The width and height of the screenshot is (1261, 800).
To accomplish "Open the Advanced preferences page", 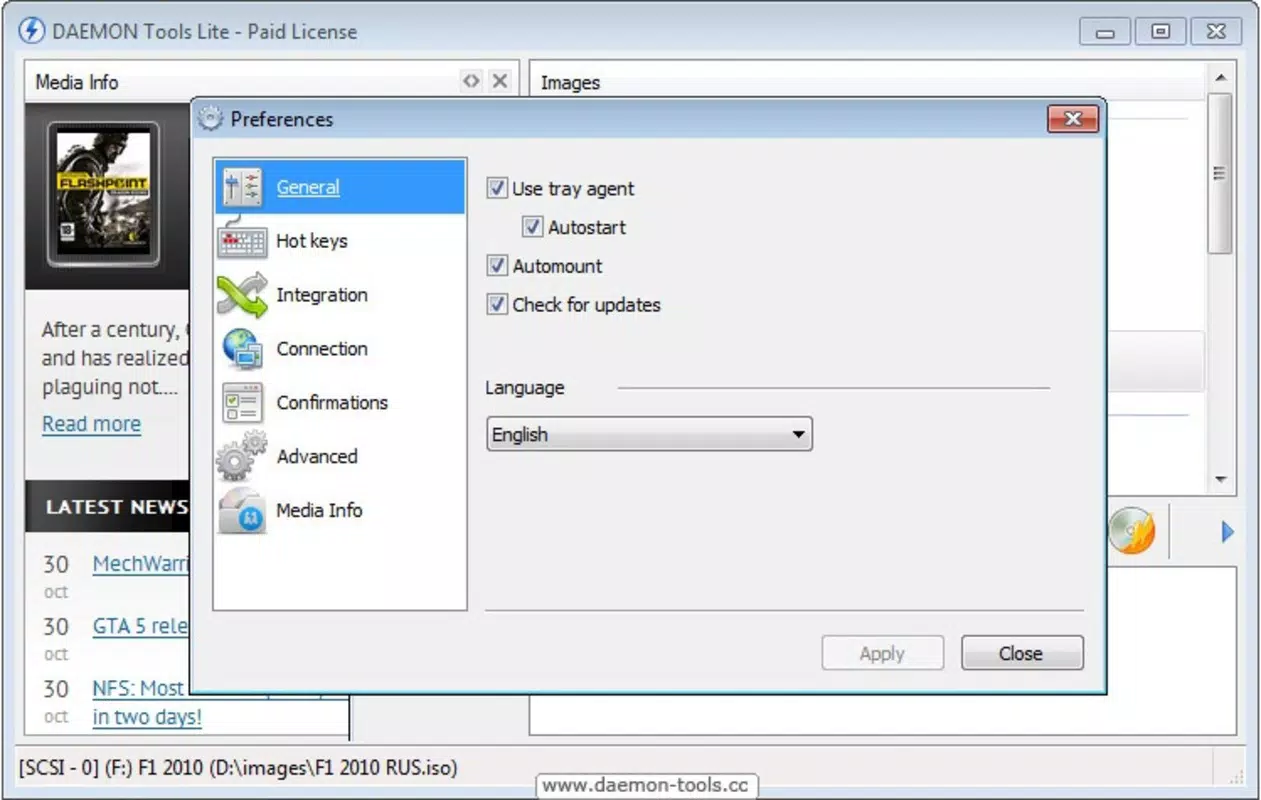I will click(x=340, y=457).
